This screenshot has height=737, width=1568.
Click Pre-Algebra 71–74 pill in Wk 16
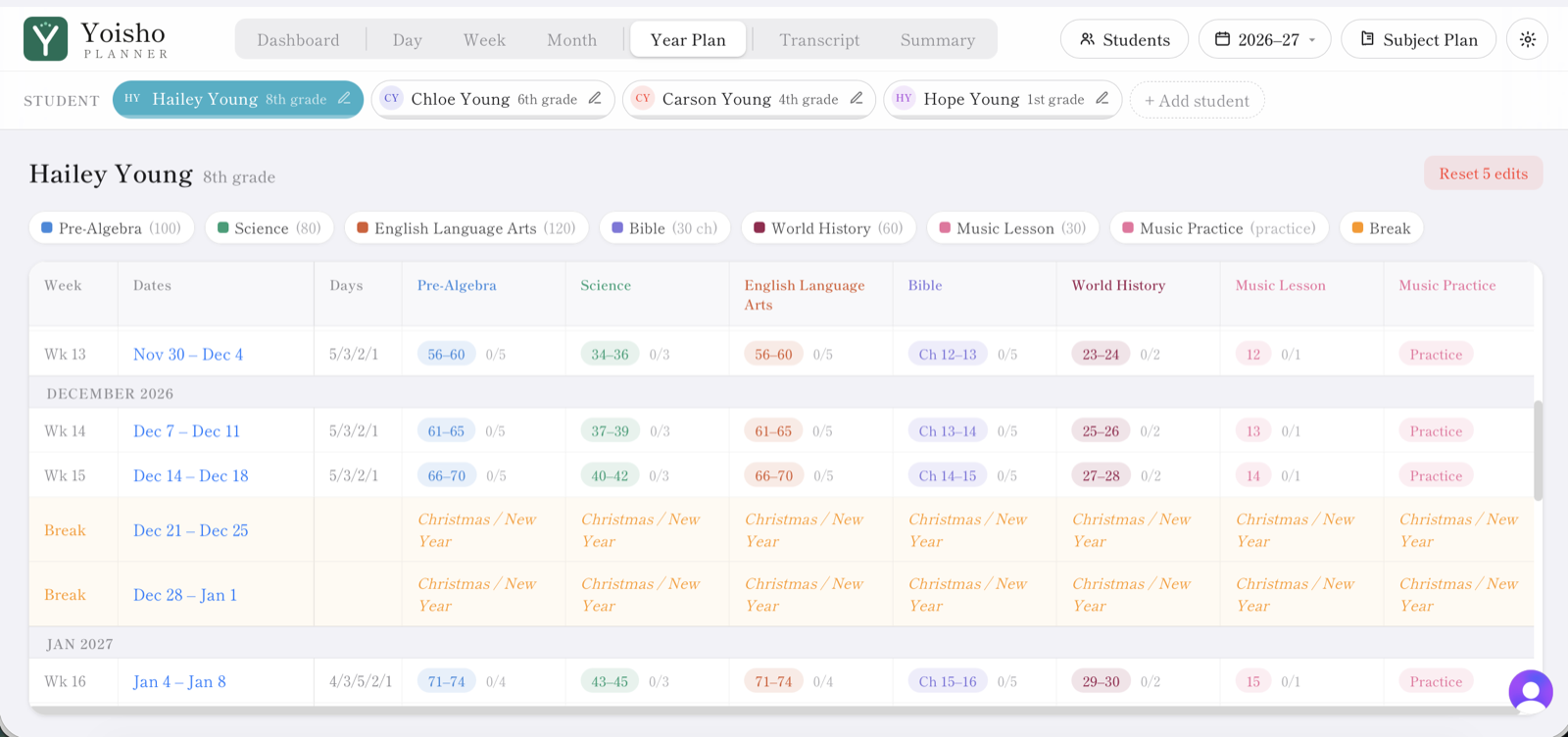tap(447, 681)
